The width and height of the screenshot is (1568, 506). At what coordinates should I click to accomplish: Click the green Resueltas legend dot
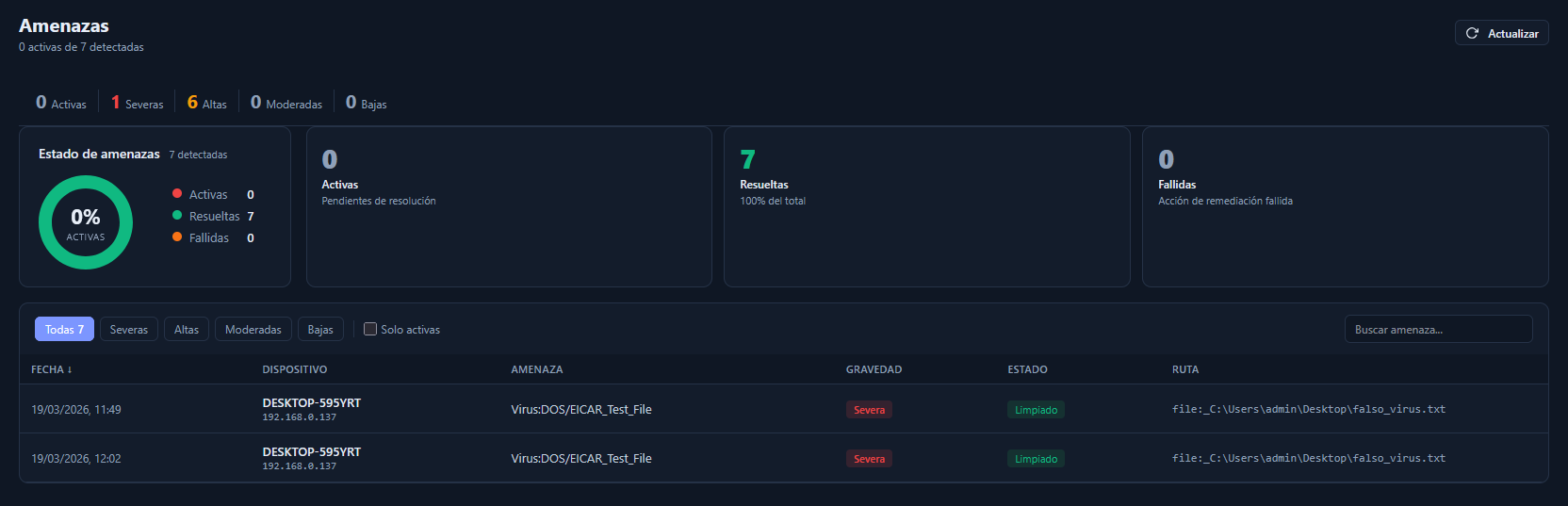[177, 215]
